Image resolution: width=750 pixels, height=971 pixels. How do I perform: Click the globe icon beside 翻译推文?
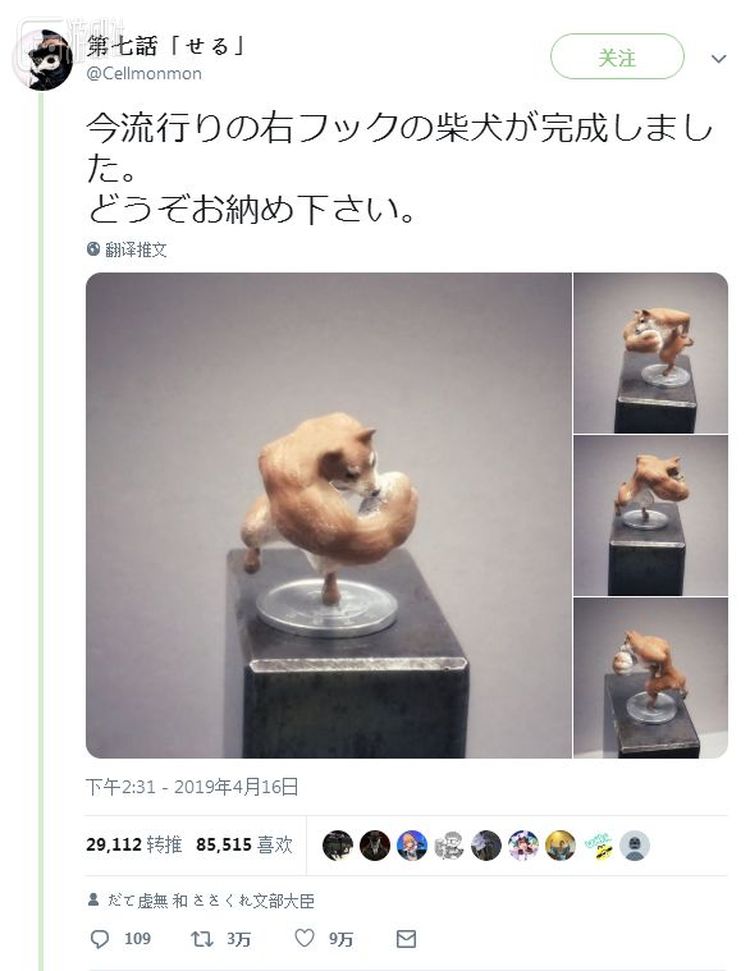(94, 249)
